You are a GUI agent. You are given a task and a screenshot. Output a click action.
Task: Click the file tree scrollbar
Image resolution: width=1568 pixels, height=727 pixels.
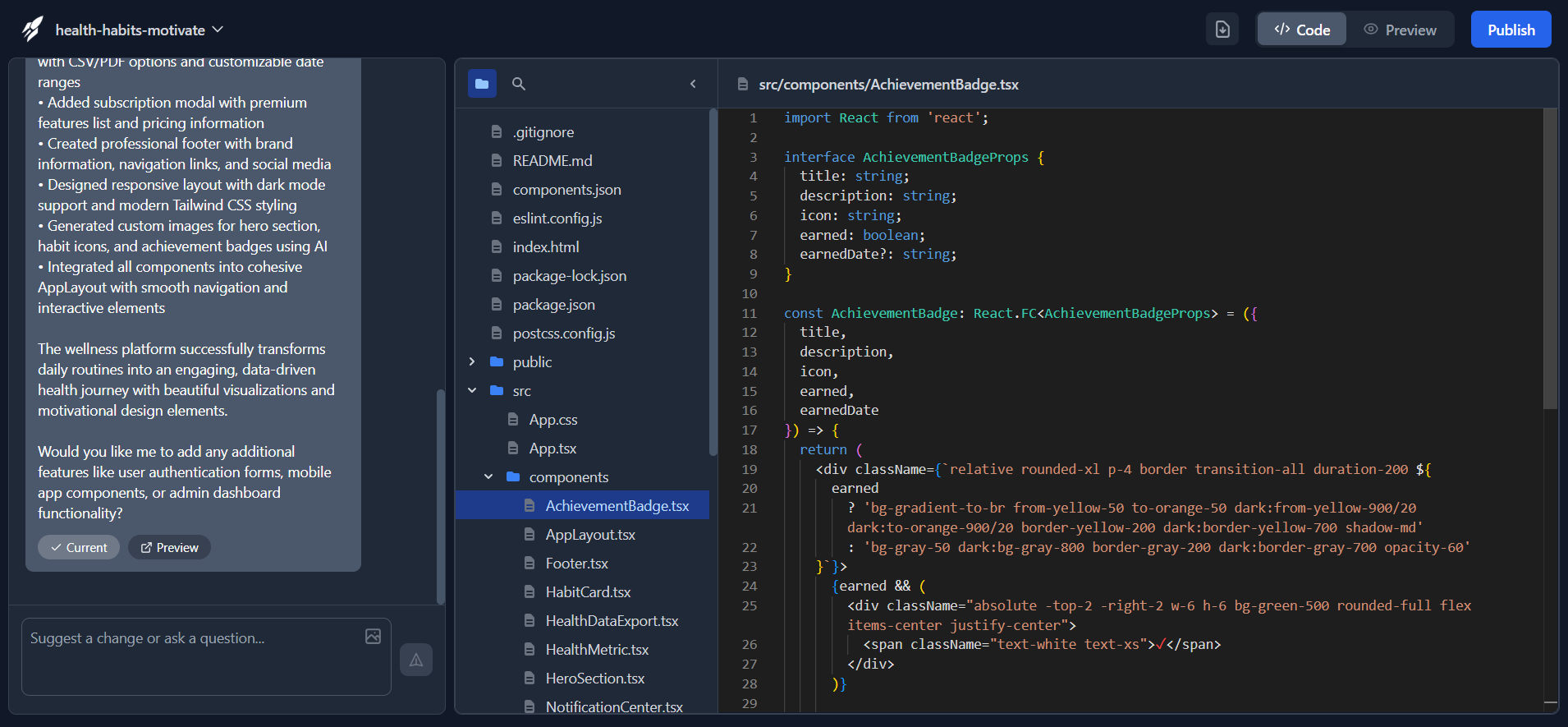point(713,282)
